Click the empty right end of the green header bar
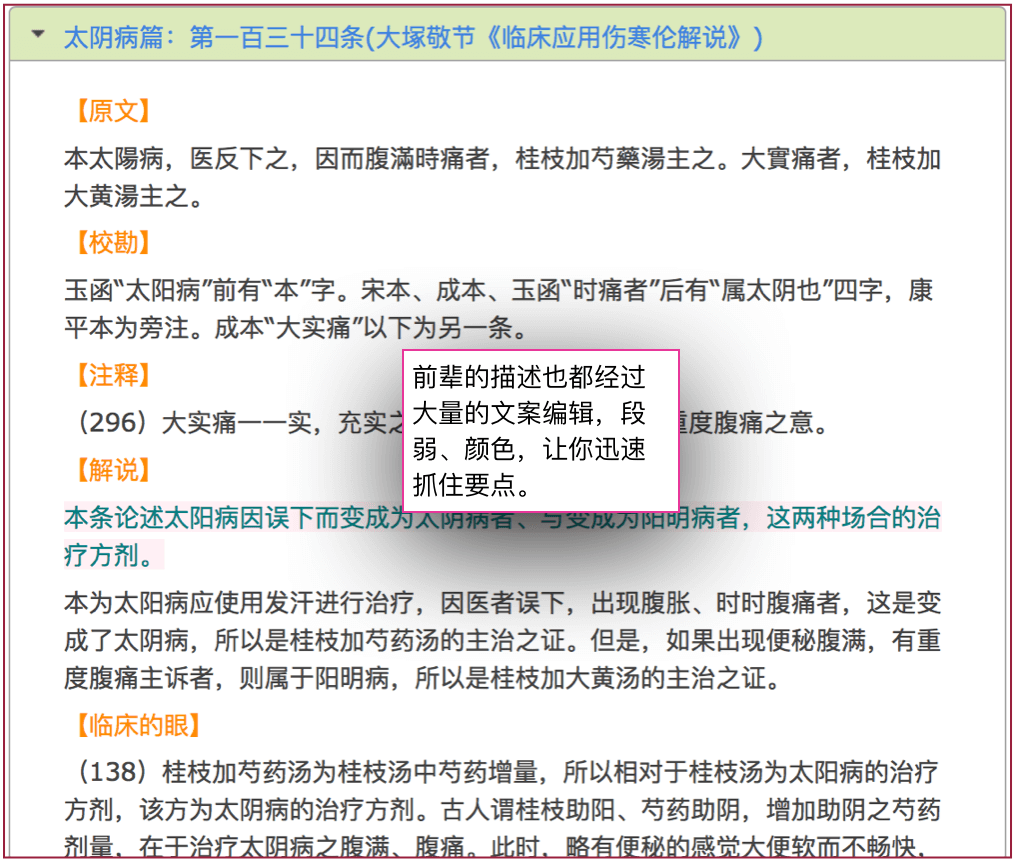Image resolution: width=1020 pixels, height=866 pixels. click(x=900, y=36)
